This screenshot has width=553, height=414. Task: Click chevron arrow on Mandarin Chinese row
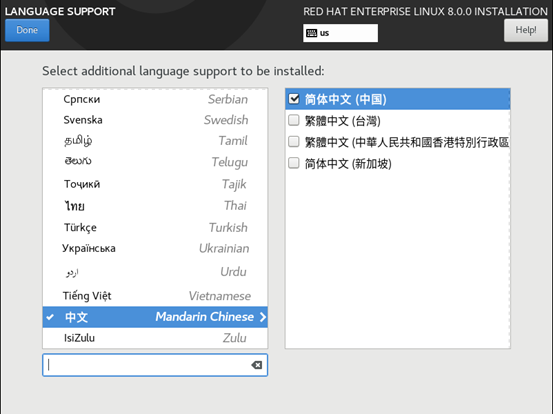(262, 317)
